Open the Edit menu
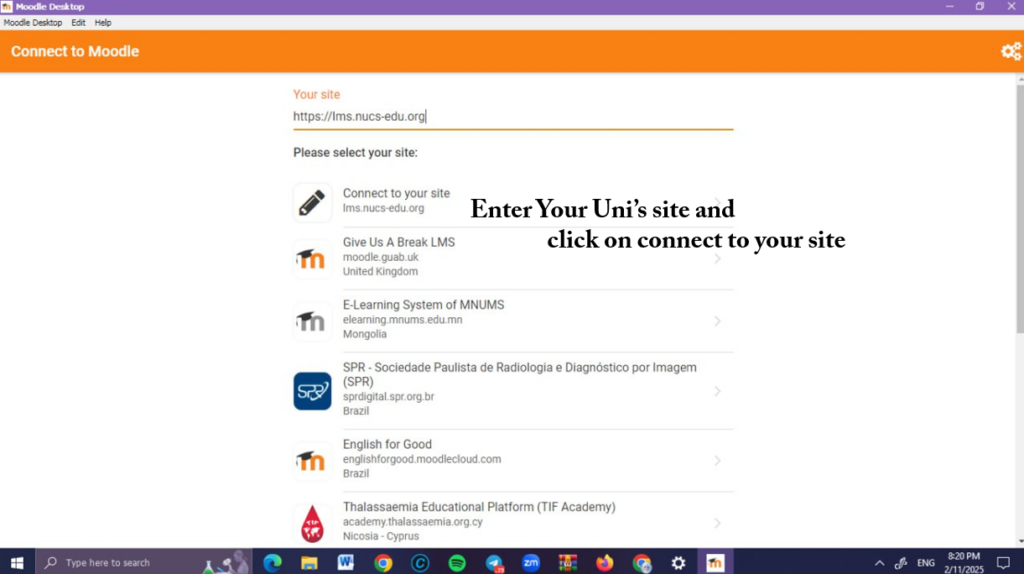The image size is (1024, 574). pos(78,22)
